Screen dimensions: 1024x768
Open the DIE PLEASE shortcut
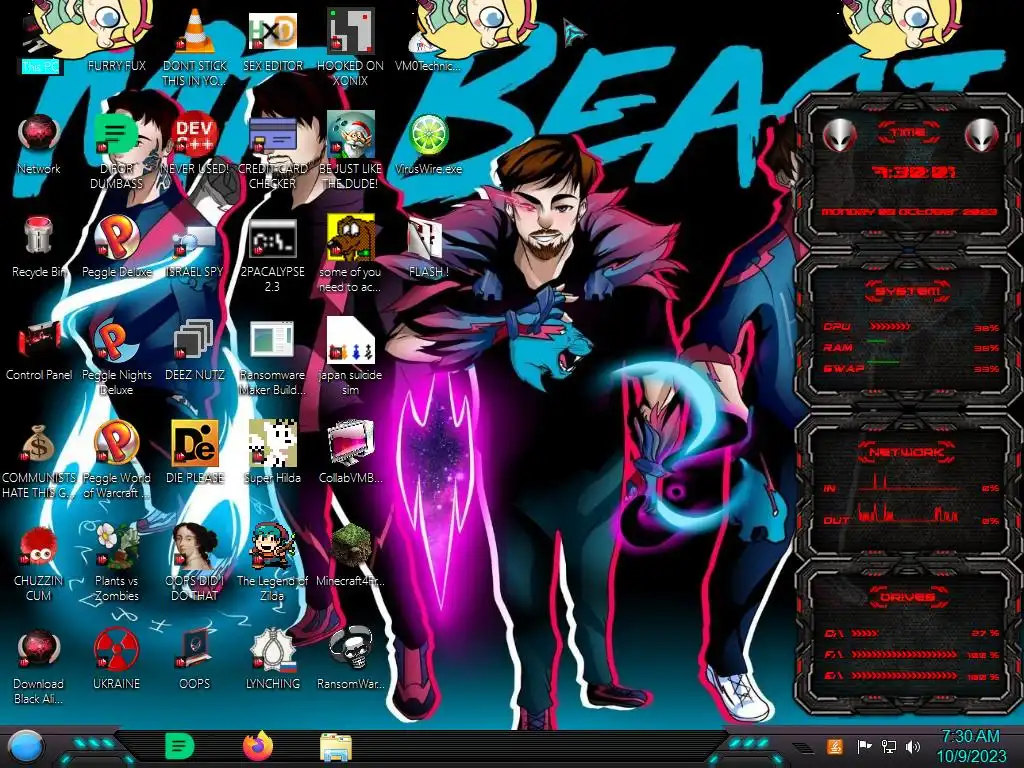pos(195,443)
